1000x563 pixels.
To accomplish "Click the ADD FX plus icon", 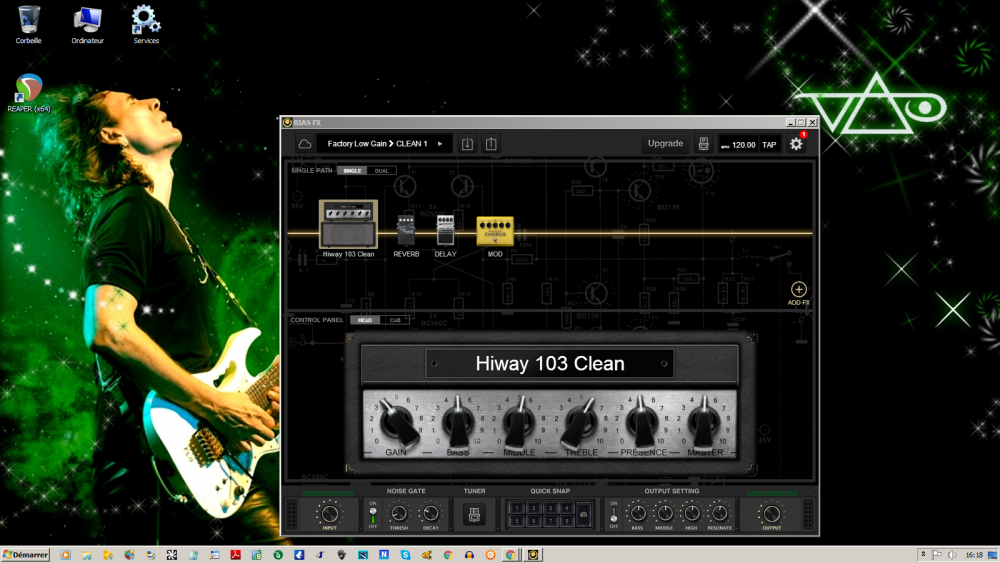I will pyautogui.click(x=798, y=289).
